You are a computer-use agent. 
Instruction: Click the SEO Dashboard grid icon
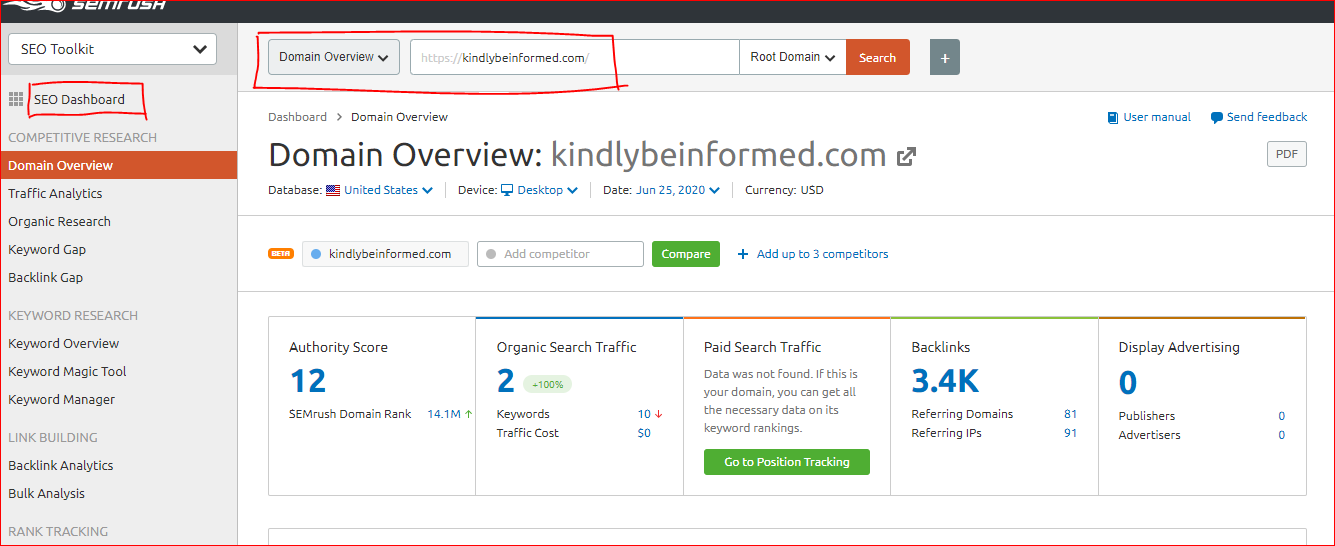(16, 99)
